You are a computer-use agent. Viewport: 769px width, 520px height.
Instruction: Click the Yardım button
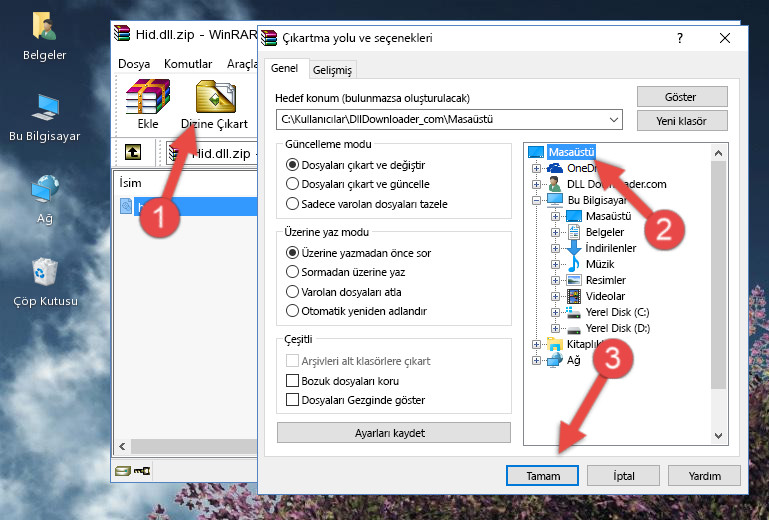704,476
